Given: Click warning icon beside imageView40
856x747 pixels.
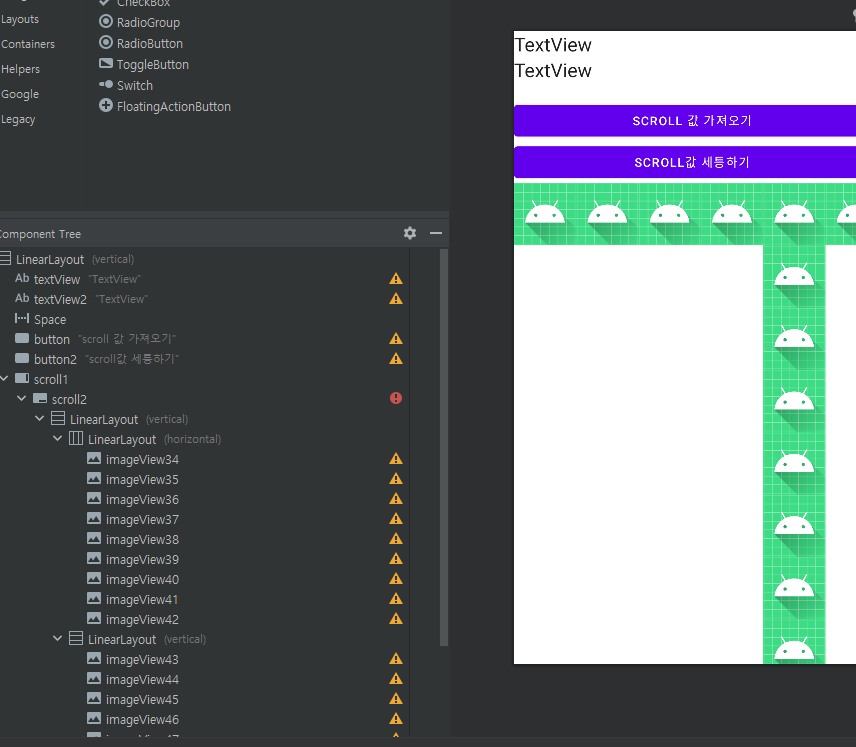Looking at the screenshot, I should point(396,579).
